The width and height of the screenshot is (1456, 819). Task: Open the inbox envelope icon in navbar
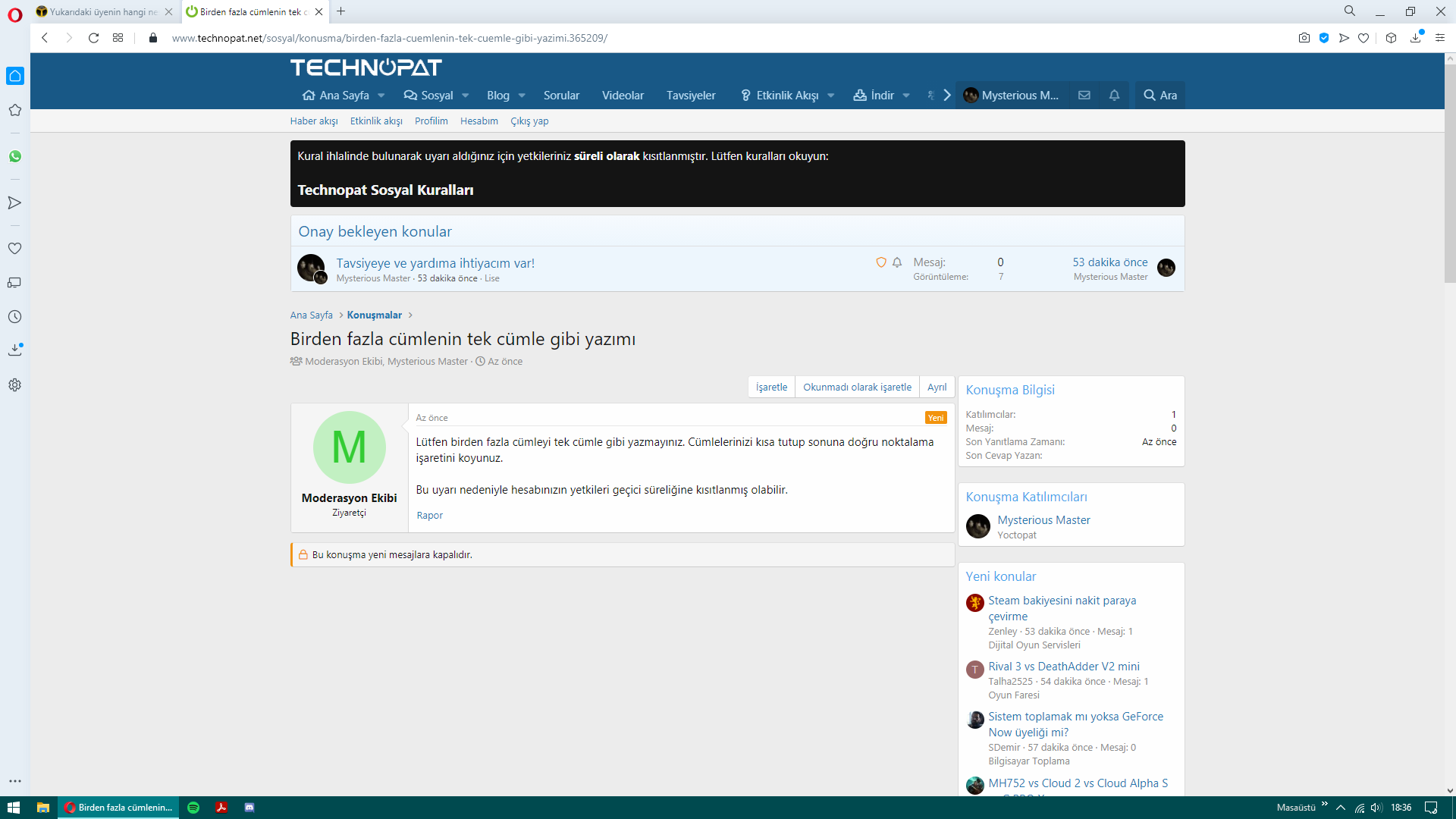1084,96
